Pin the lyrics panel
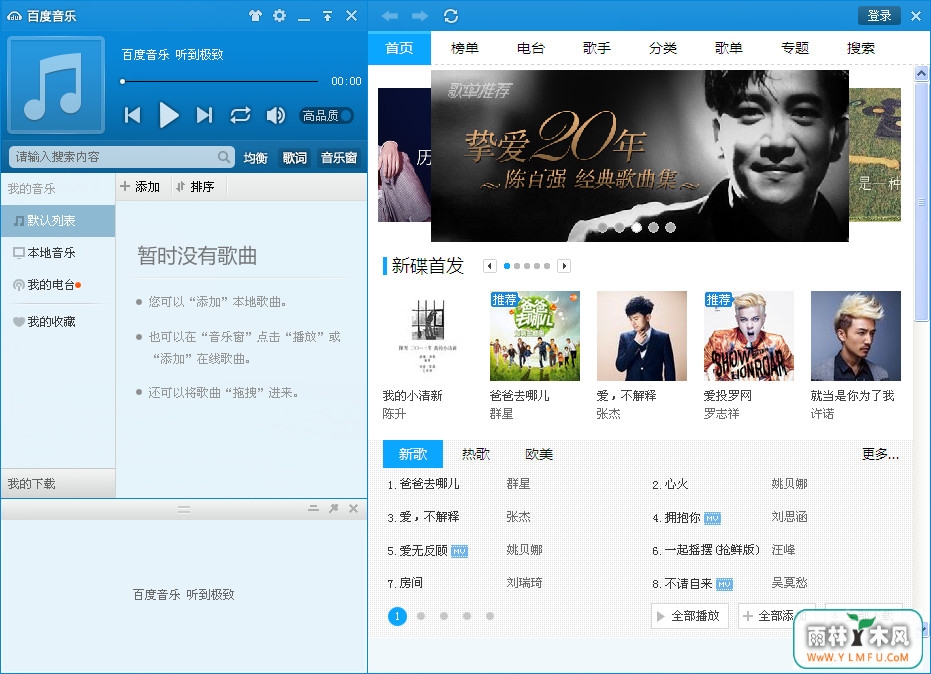931x674 pixels. (334, 509)
